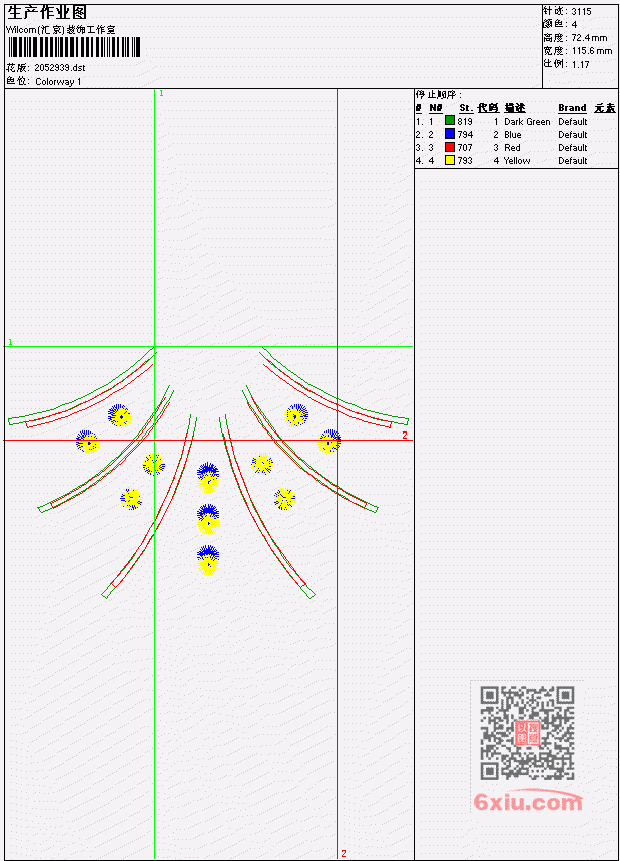Screen dimensions: 620x861
Task: Click the green '1' marker atop vertical guide
Action: tap(161, 94)
